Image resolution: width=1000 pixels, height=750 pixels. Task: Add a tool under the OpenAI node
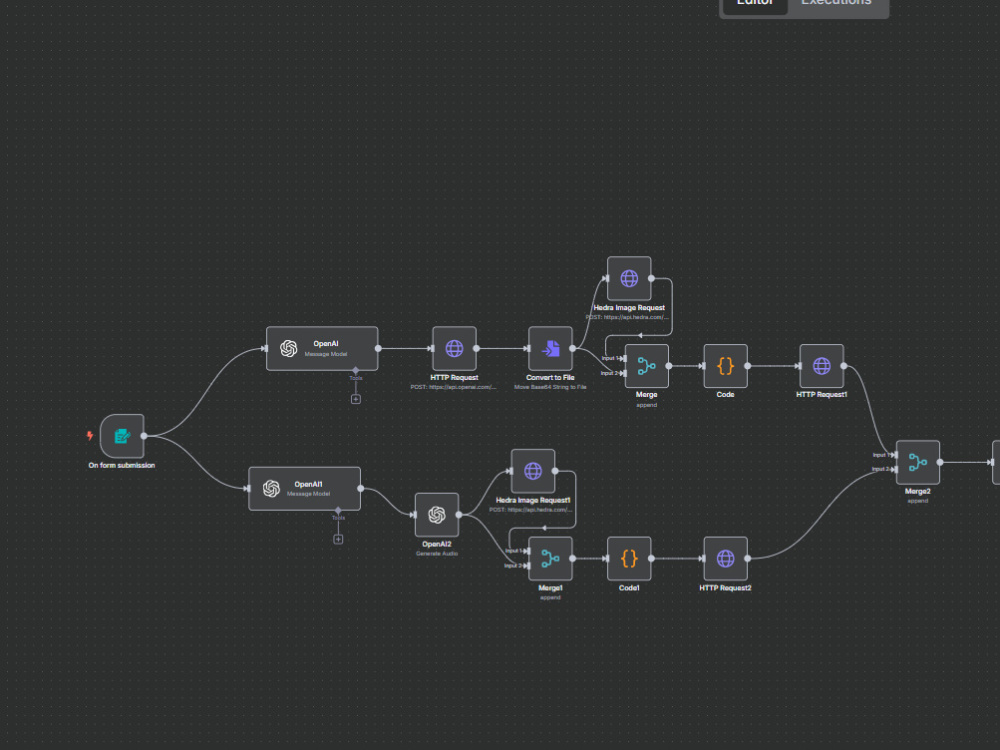pyautogui.click(x=356, y=399)
